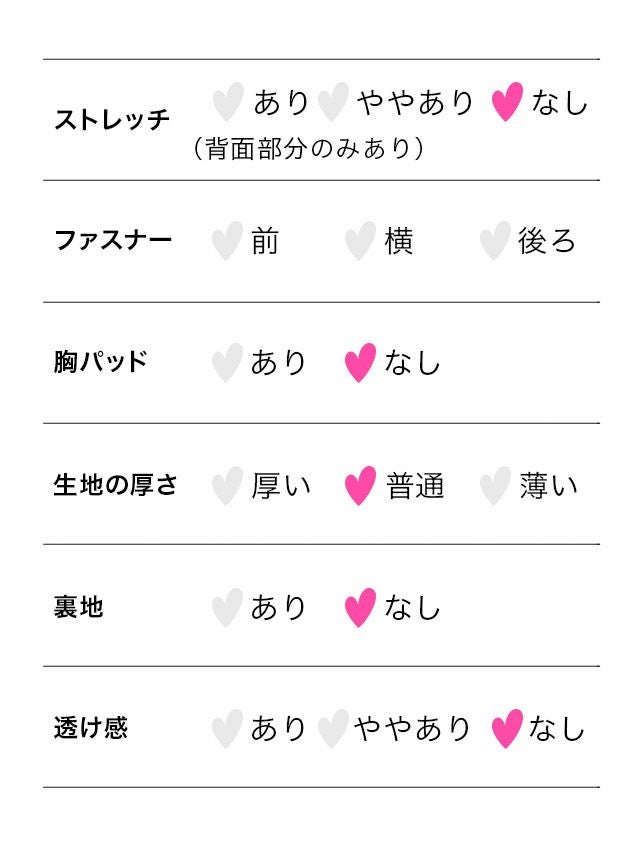The width and height of the screenshot is (640, 854).
Task: Select the heart for ファスナー 後ろ
Action: pyautogui.click(x=494, y=241)
